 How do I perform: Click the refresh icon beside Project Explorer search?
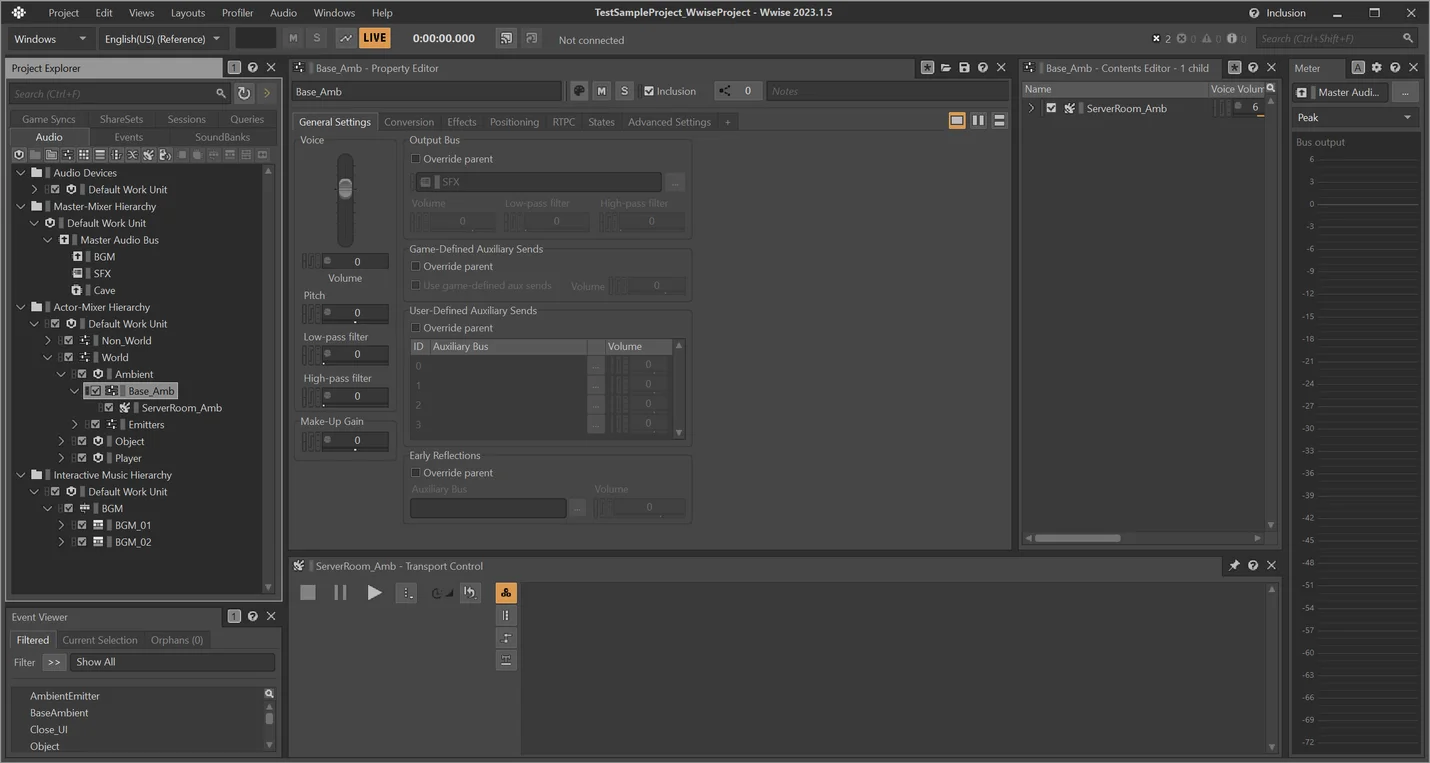pyautogui.click(x=243, y=93)
